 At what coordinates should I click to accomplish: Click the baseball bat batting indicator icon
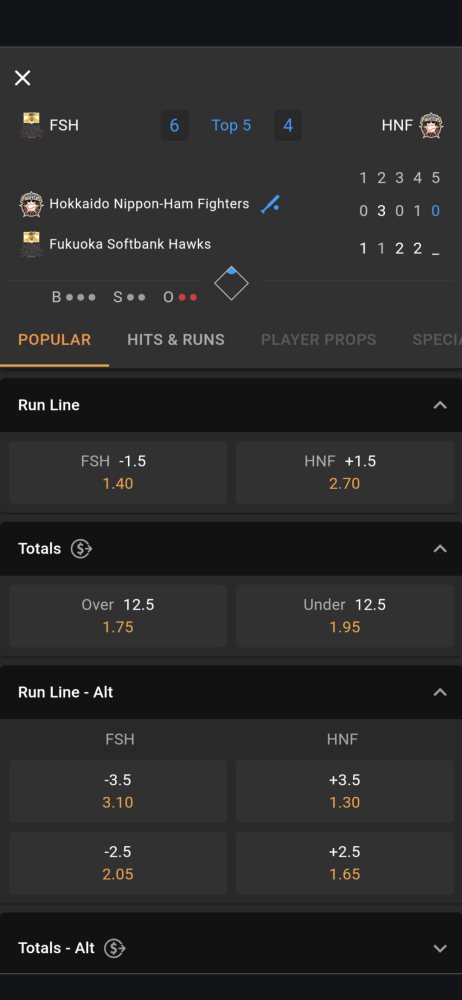click(x=271, y=204)
